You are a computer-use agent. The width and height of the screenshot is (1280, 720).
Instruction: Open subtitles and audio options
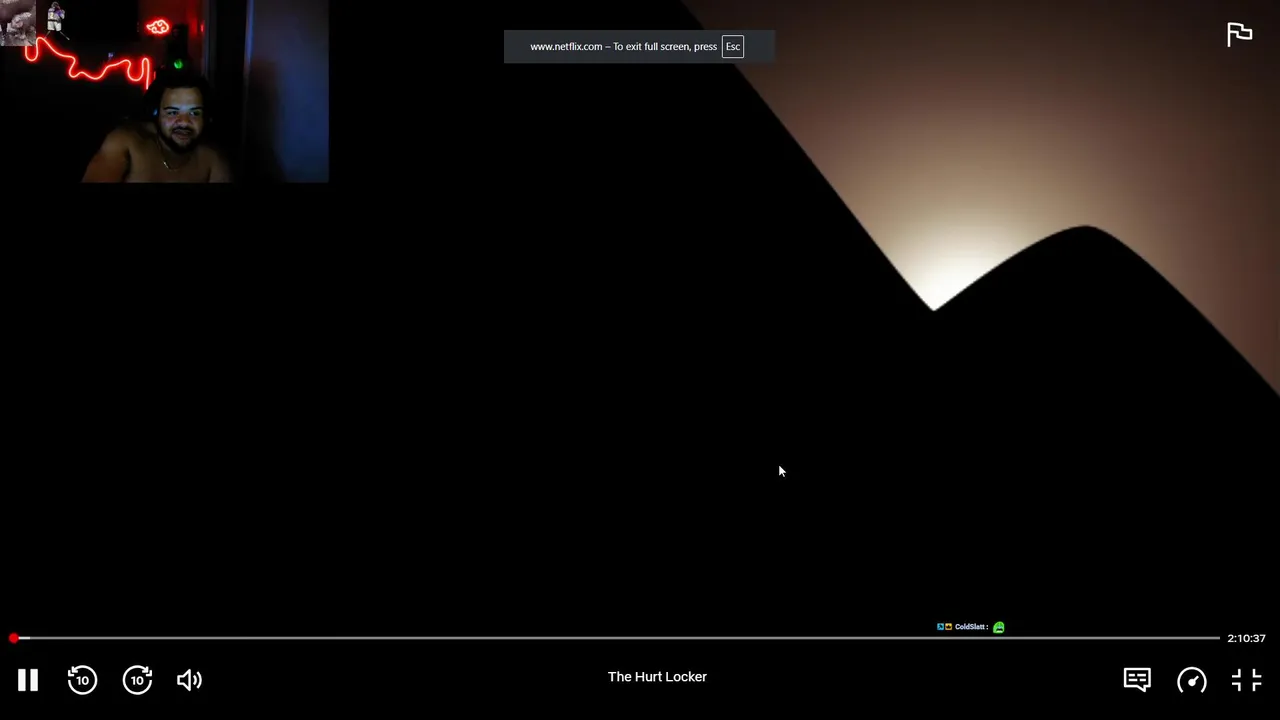point(1137,680)
